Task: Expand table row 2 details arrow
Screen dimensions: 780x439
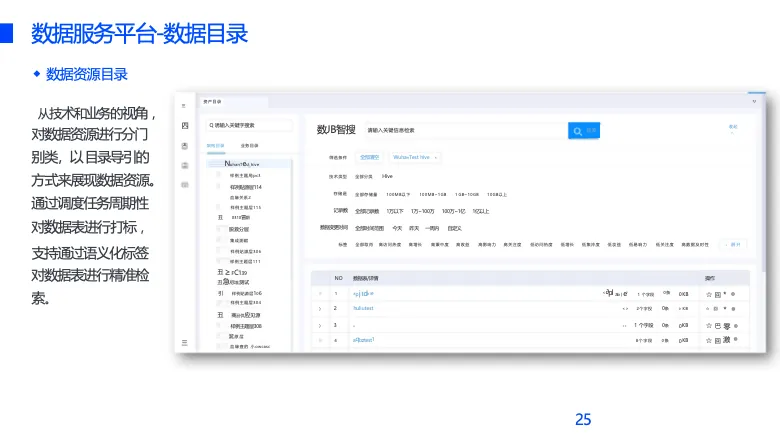Action: 320,309
